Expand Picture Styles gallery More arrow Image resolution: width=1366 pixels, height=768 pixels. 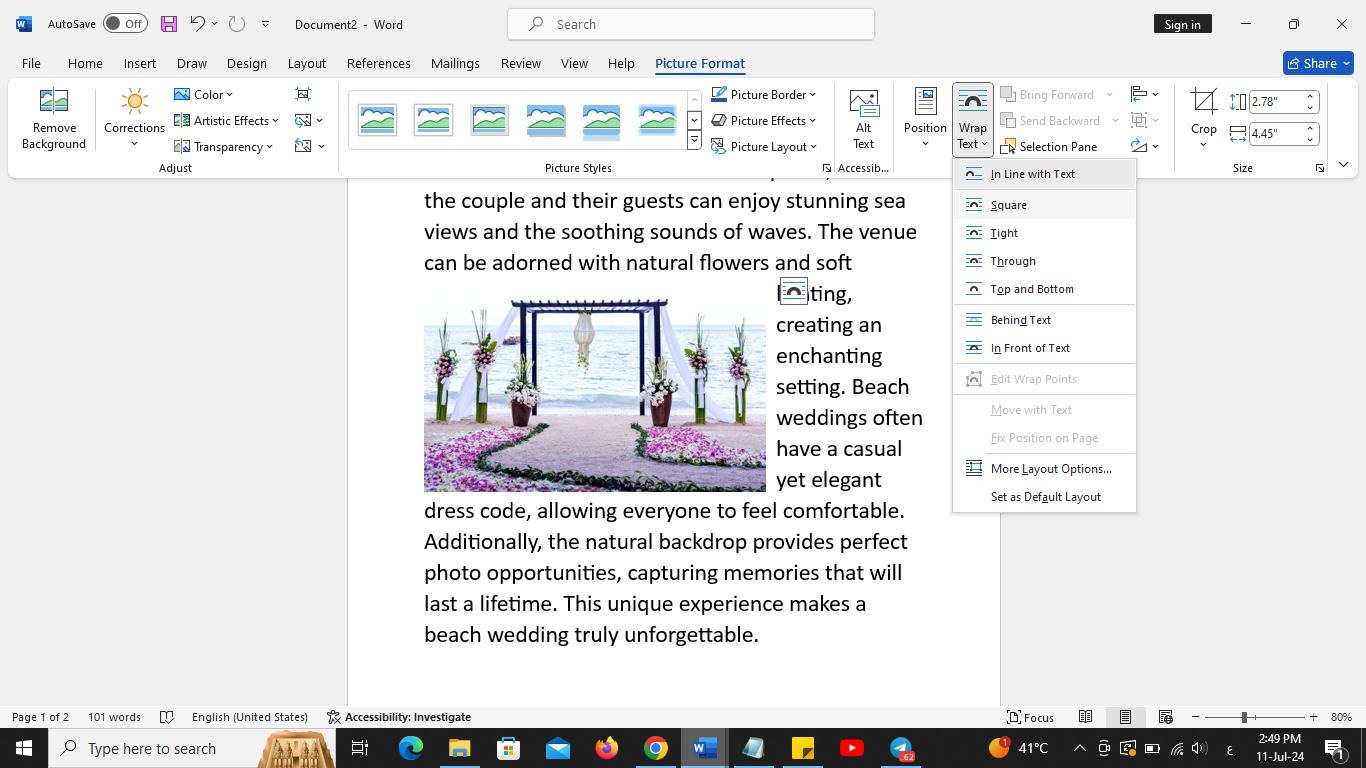coord(694,141)
